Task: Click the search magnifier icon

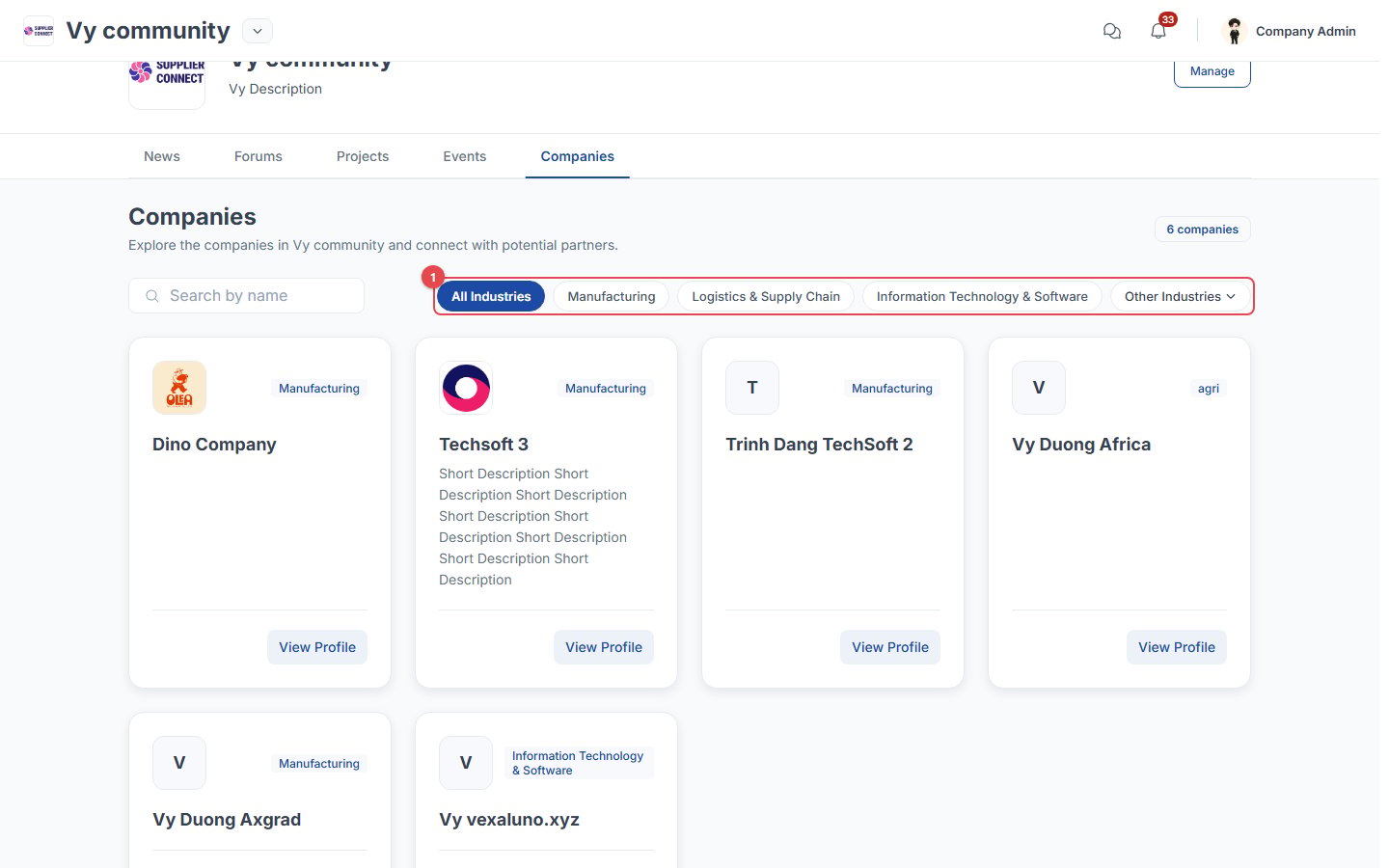Action: point(152,296)
